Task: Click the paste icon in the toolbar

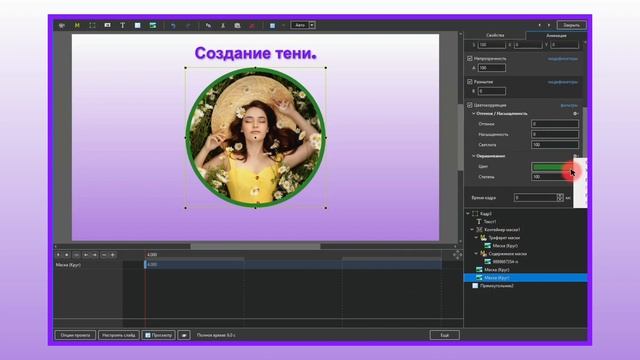Action: tap(237, 25)
